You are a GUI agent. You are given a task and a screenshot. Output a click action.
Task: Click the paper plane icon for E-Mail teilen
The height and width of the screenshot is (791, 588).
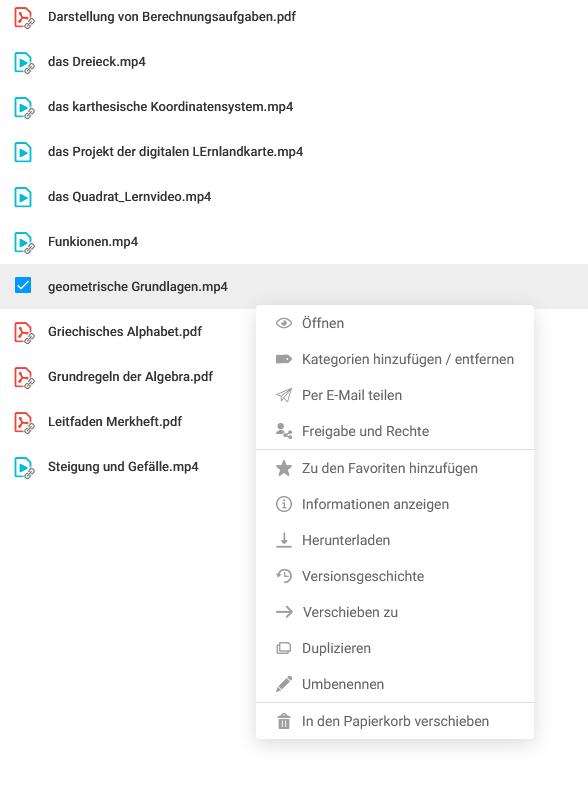[x=284, y=395]
